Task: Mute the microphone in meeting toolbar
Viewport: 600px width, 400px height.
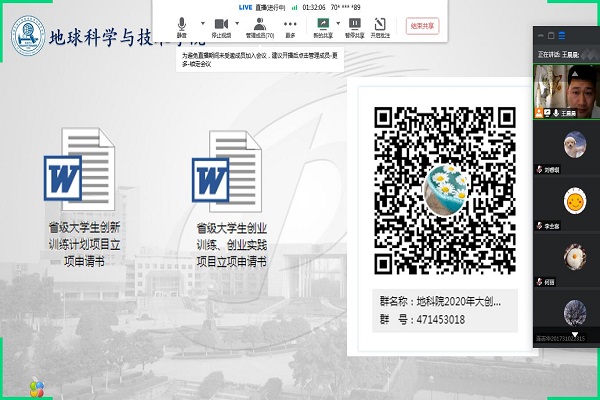Action: coord(182,25)
